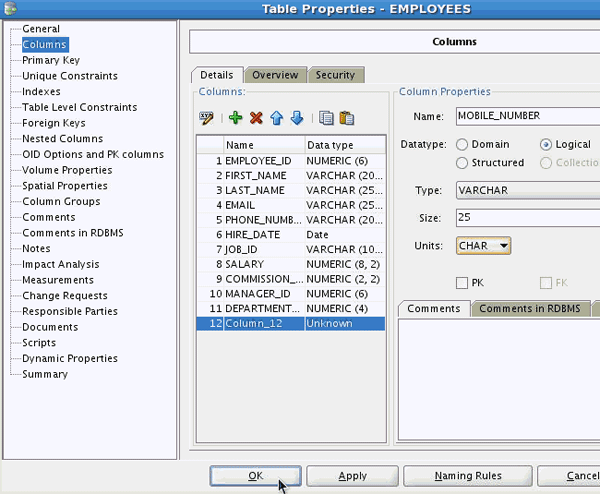Click the Cancel button
Screen dimensions: 600x494
coord(569,476)
